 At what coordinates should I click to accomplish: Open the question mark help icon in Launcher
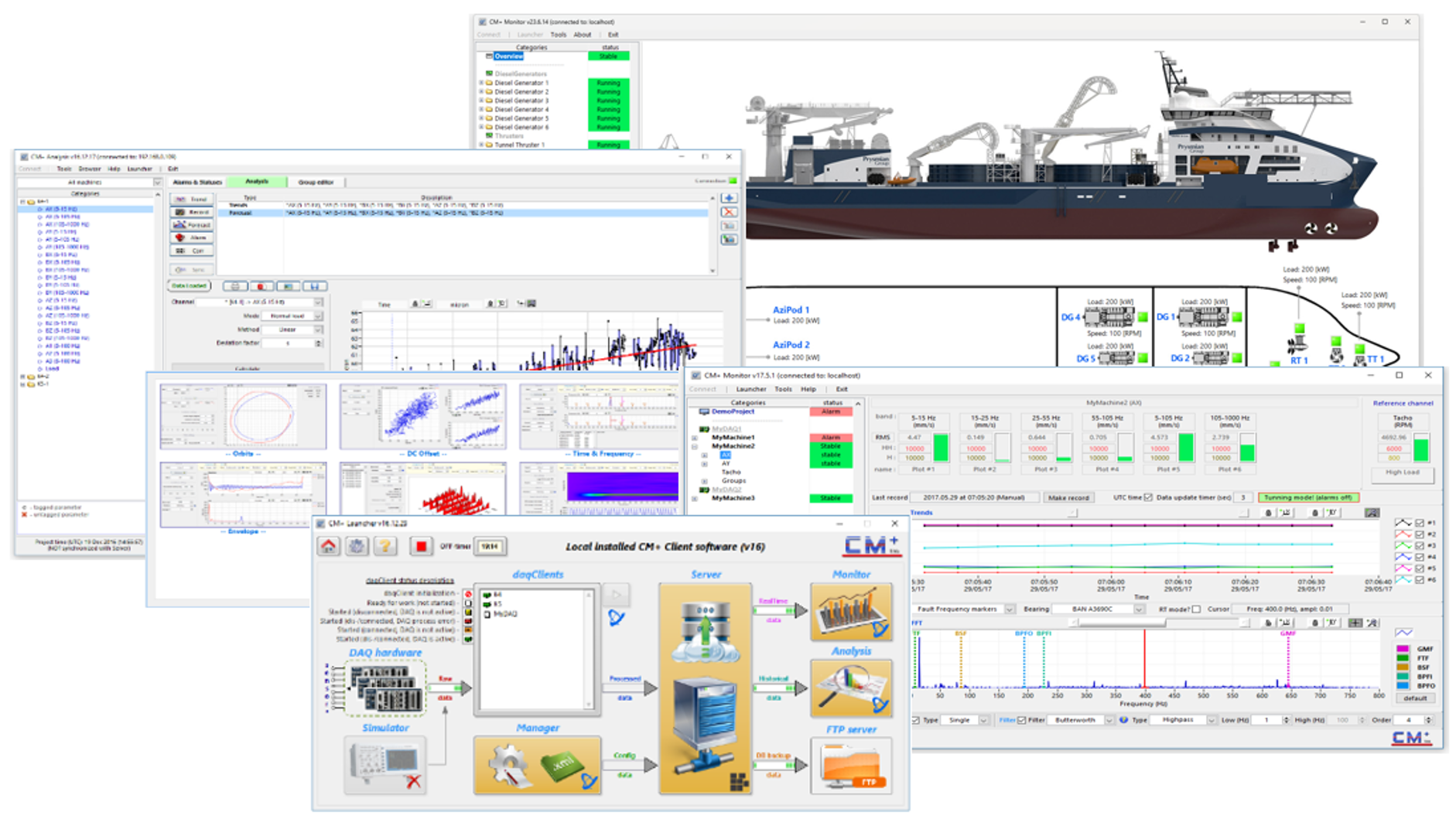pos(385,547)
